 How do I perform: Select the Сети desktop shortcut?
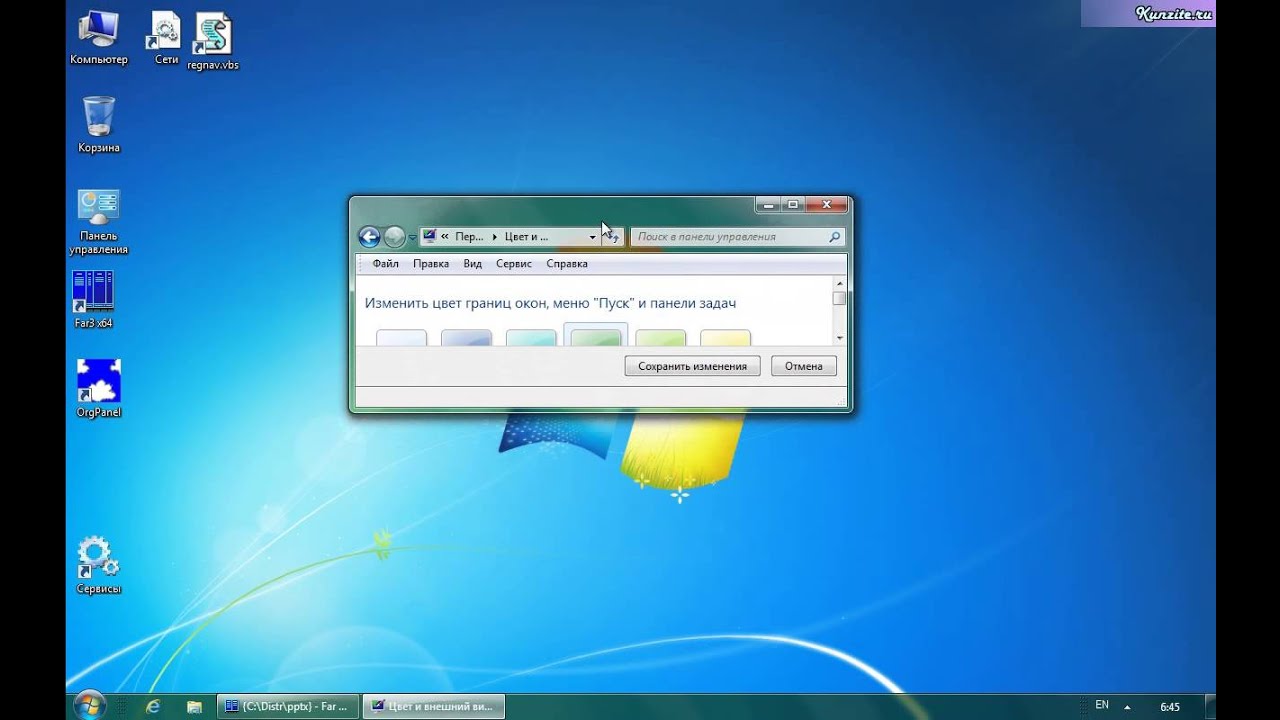[166, 38]
